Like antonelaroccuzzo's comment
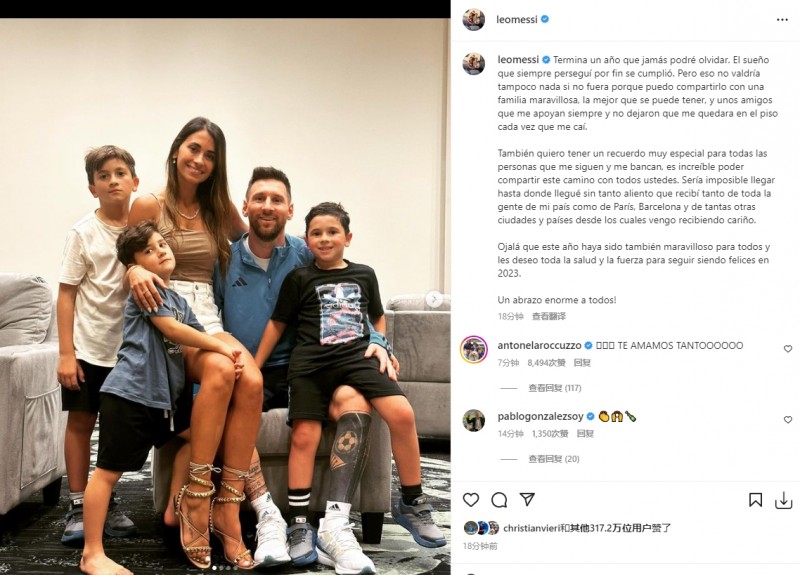The height and width of the screenshot is (575, 800). [788, 349]
